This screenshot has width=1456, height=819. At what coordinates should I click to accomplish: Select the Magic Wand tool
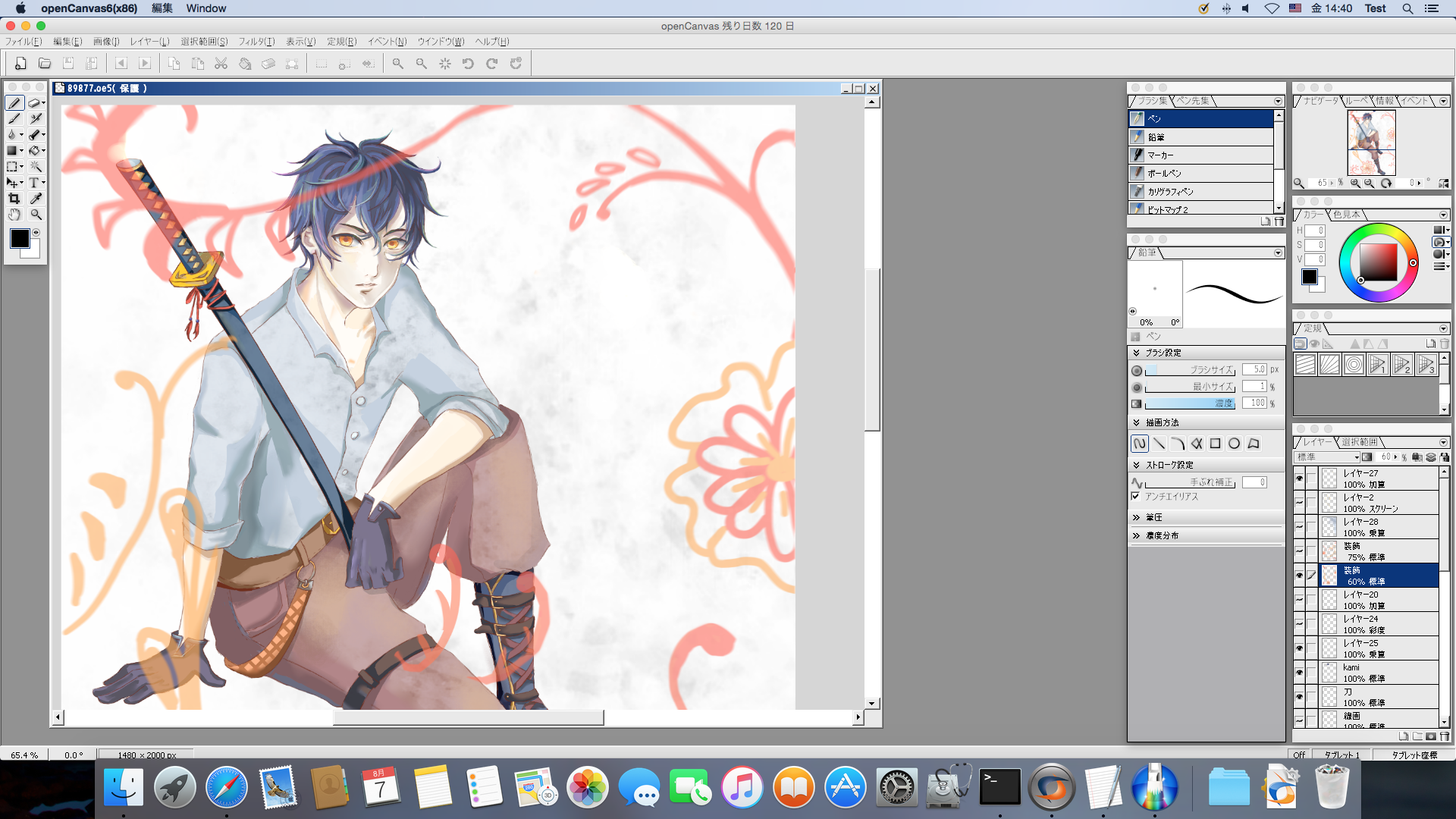coord(36,167)
